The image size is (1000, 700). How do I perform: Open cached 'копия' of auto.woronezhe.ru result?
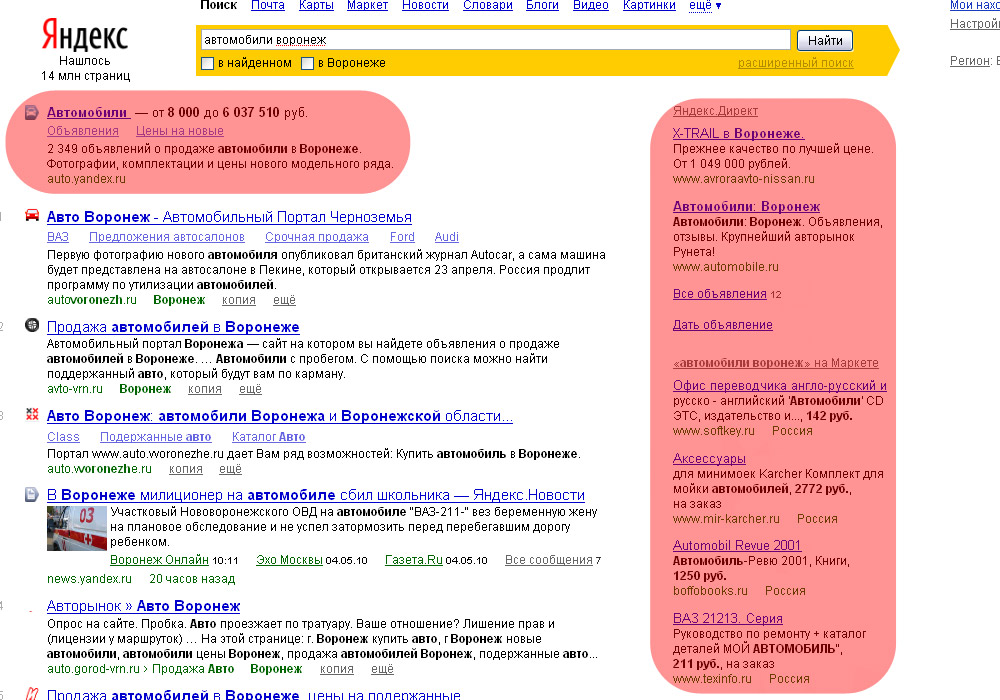(x=186, y=469)
